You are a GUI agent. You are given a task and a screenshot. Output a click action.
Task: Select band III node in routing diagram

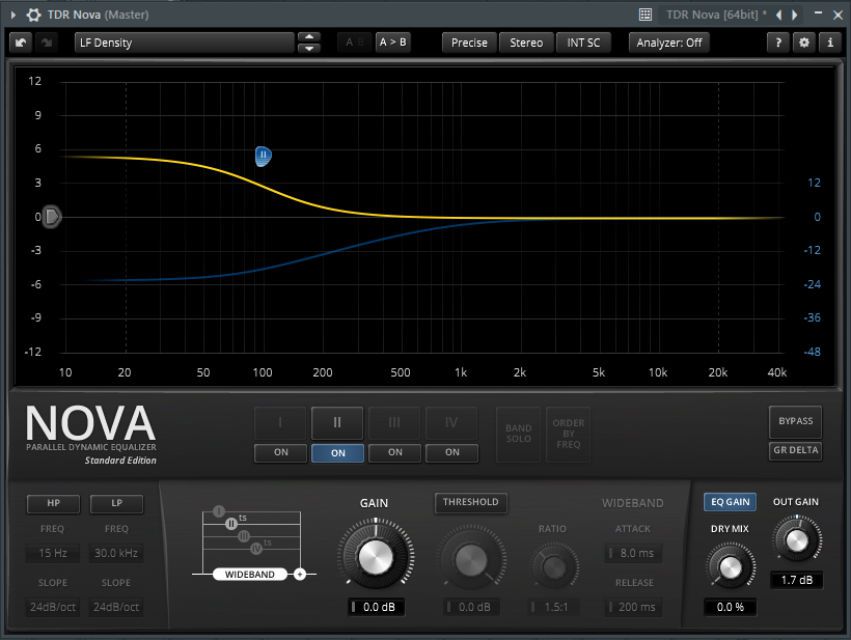click(244, 536)
